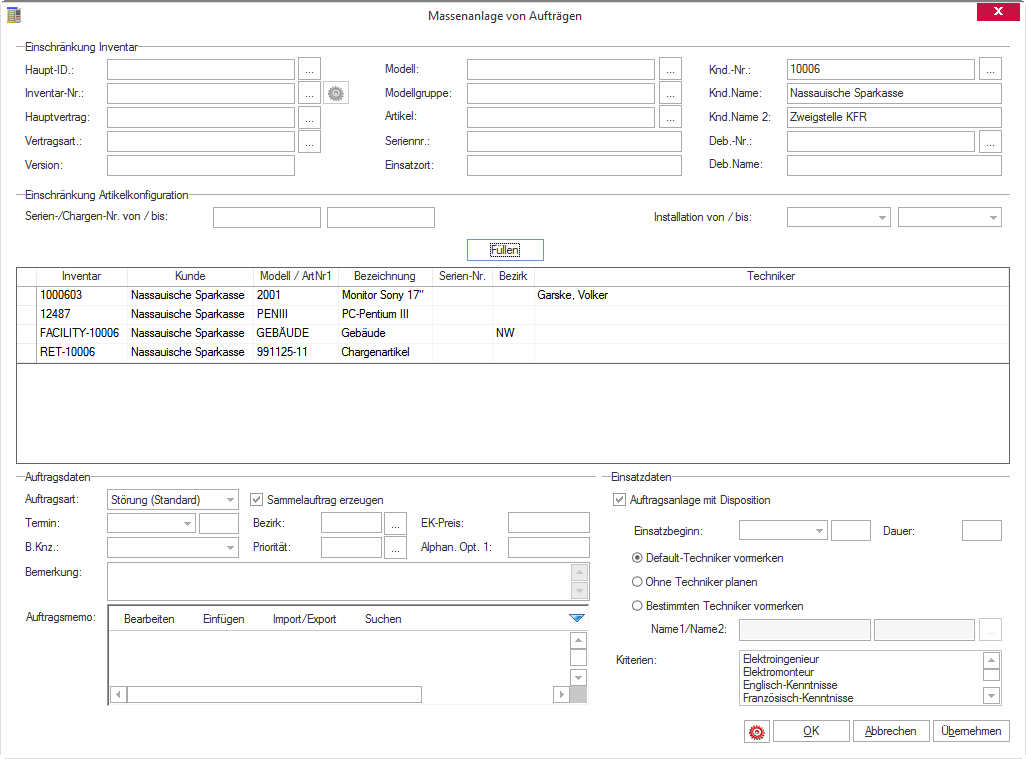This screenshot has height=759, width=1026.
Task: Toggle Auftragsanlage mit Disposition checkbox
Action: tap(619, 500)
